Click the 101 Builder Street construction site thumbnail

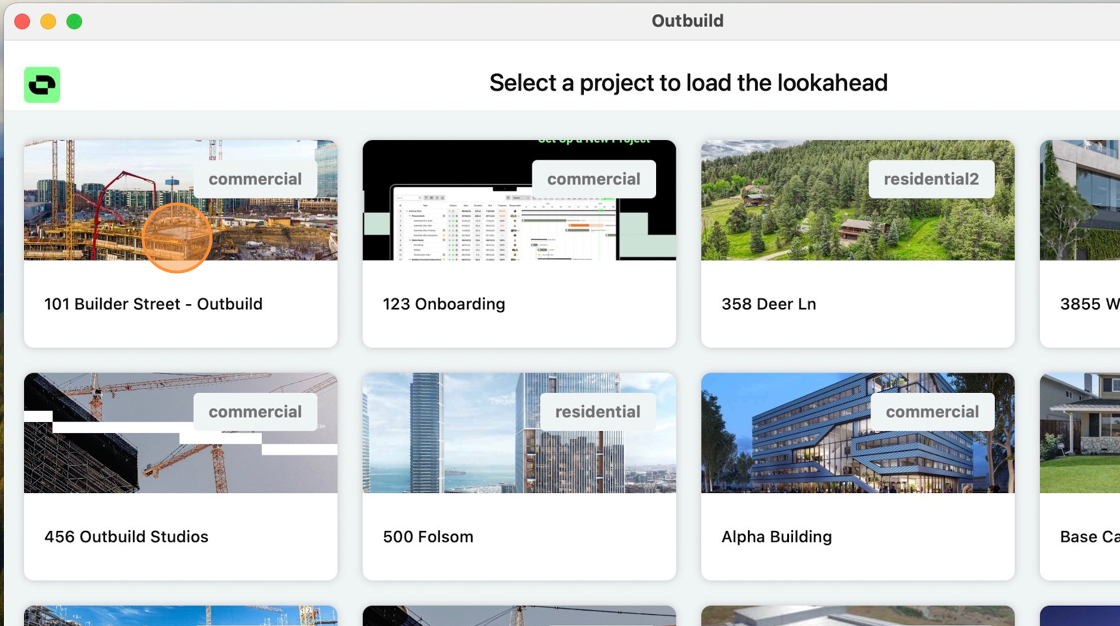coord(181,200)
